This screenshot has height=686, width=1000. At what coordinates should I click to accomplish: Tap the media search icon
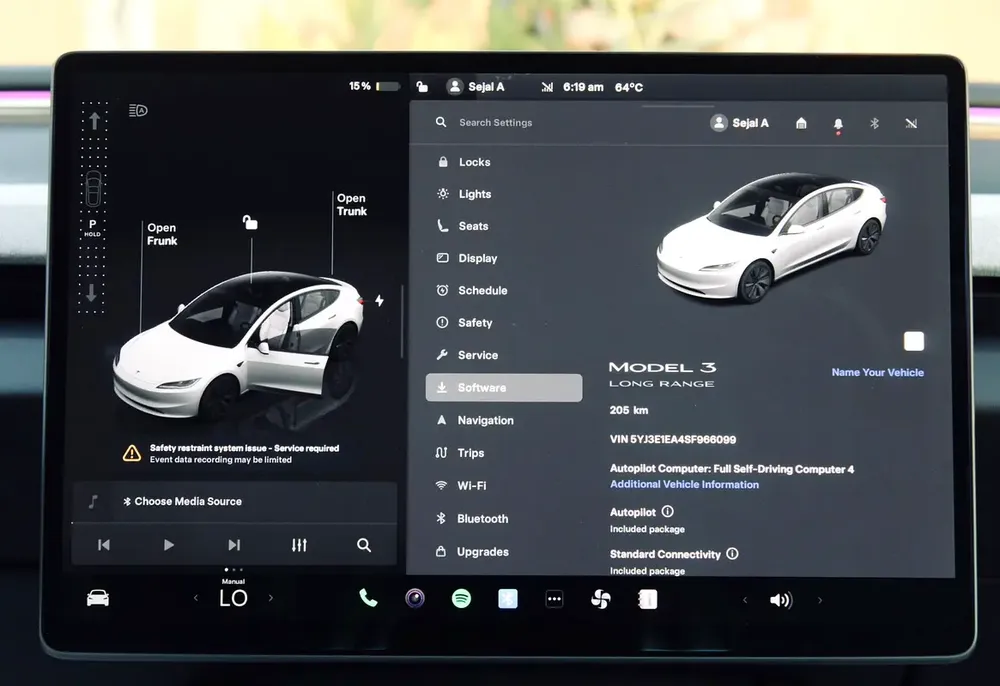[x=364, y=545]
